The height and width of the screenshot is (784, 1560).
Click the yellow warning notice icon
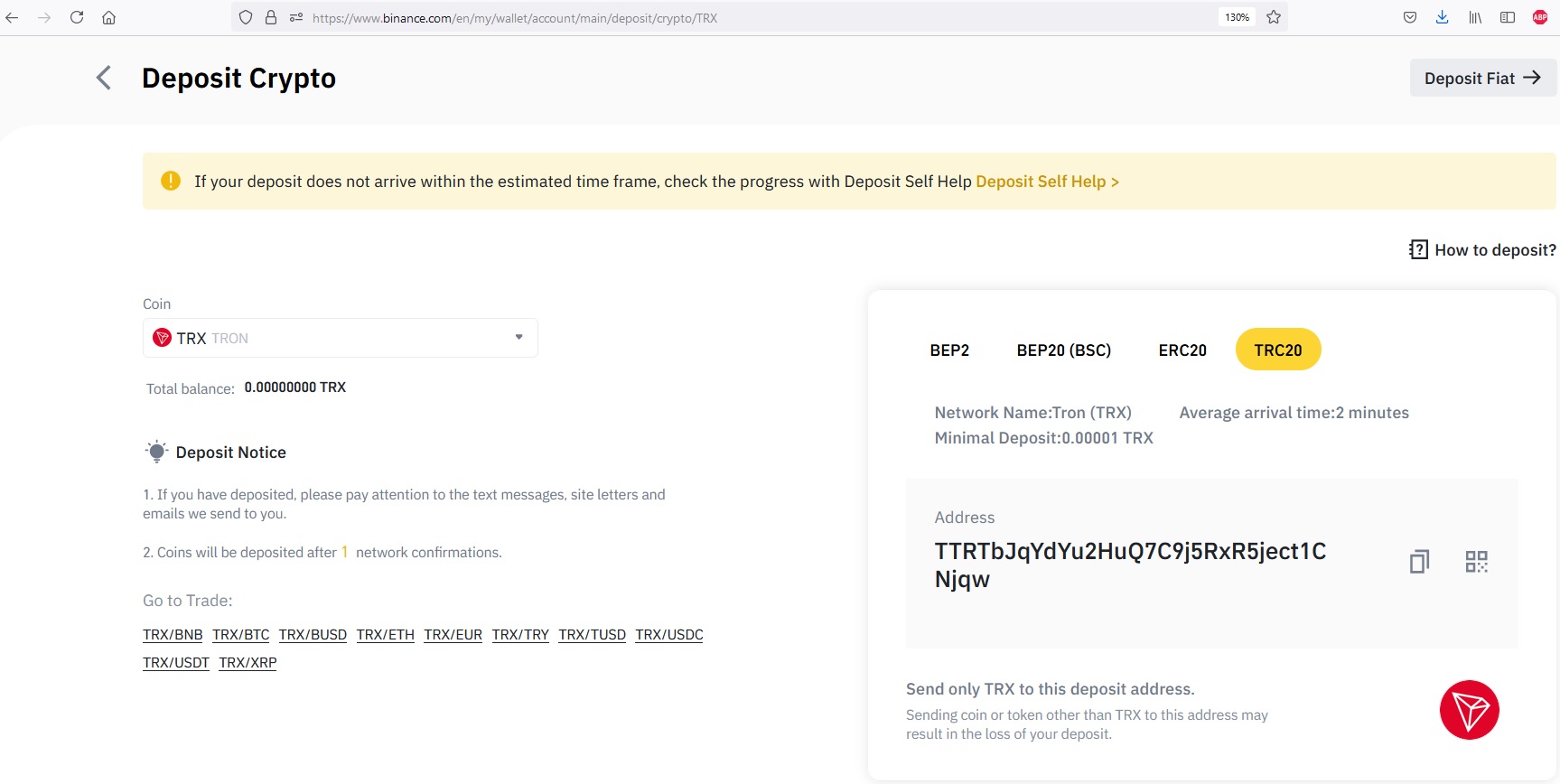tap(171, 181)
